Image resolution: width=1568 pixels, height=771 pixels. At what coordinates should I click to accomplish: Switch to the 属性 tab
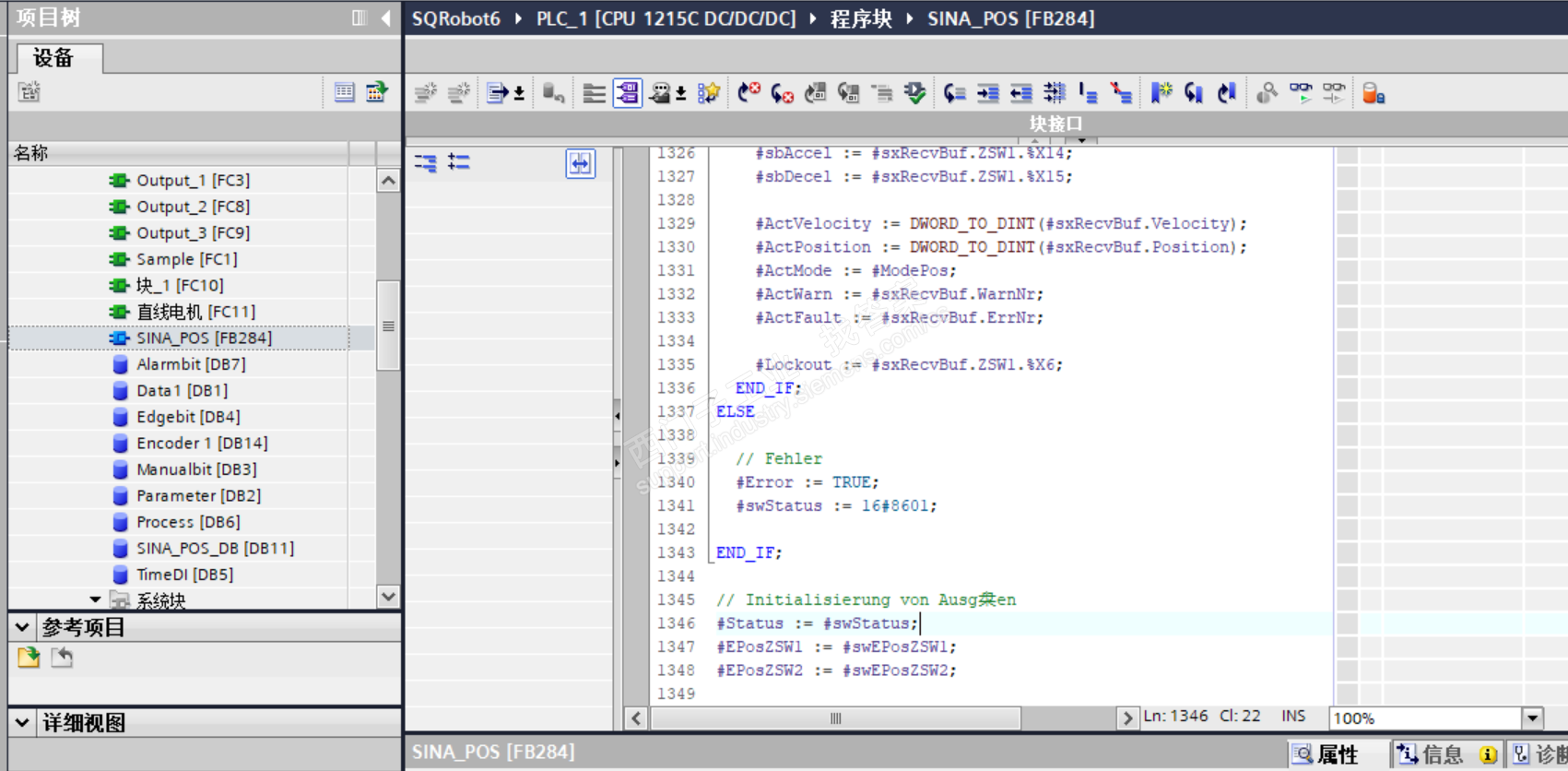[1327, 754]
